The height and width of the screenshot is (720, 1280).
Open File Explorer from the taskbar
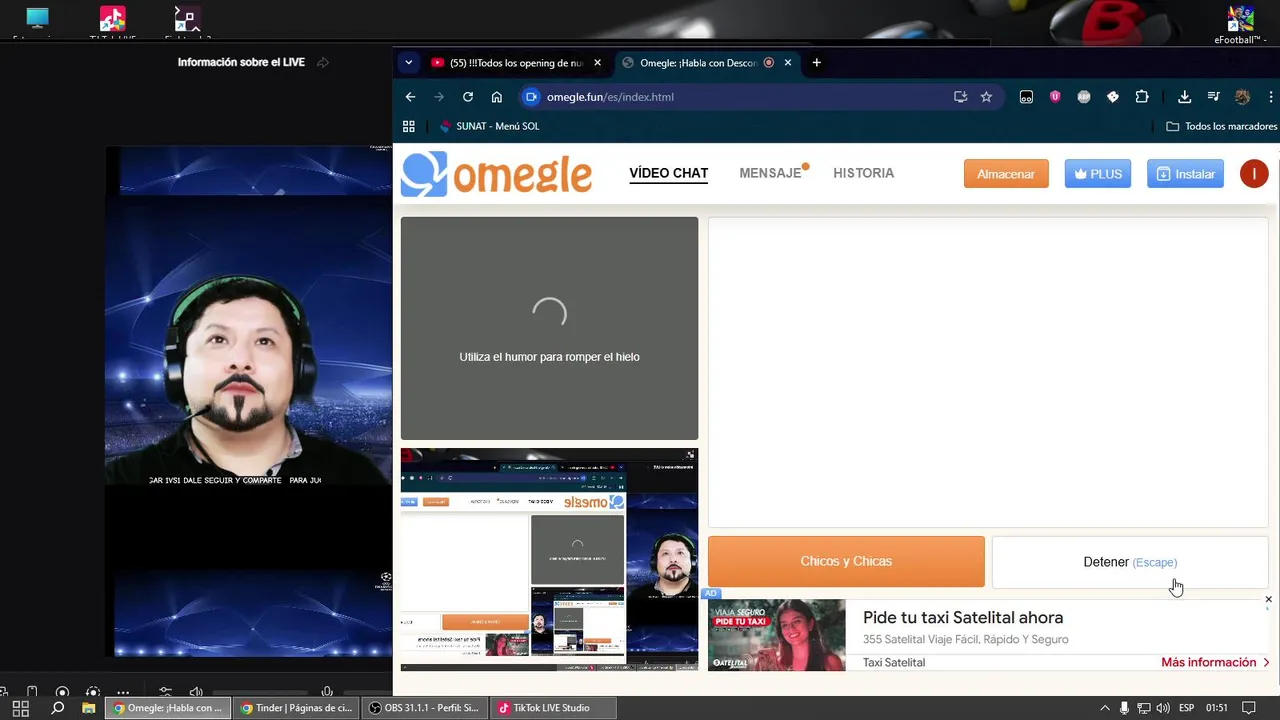tap(88, 708)
